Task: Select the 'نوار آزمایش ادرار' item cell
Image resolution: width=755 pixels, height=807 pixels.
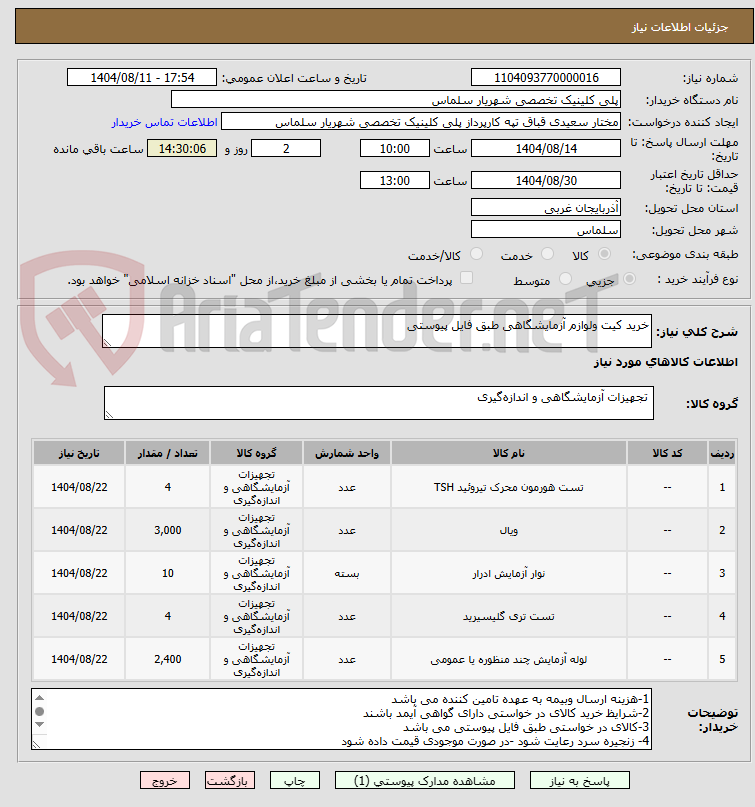Action: pos(508,573)
